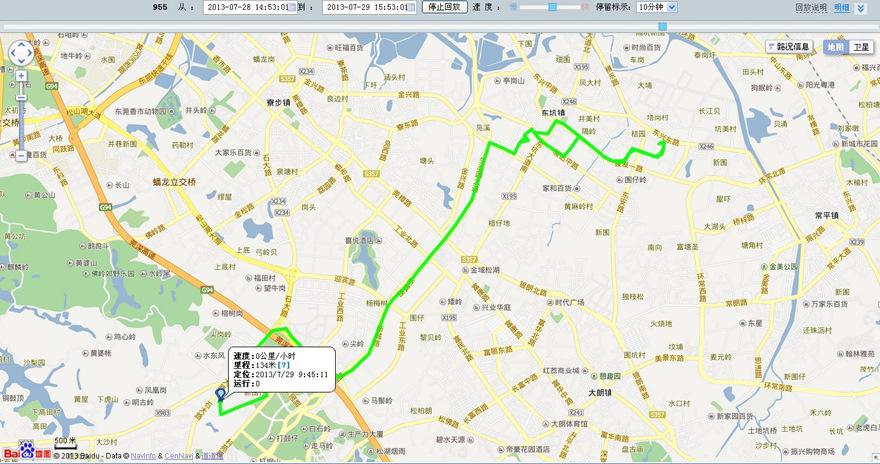Open the 明细 details link
The width and height of the screenshot is (880, 464).
click(x=841, y=8)
